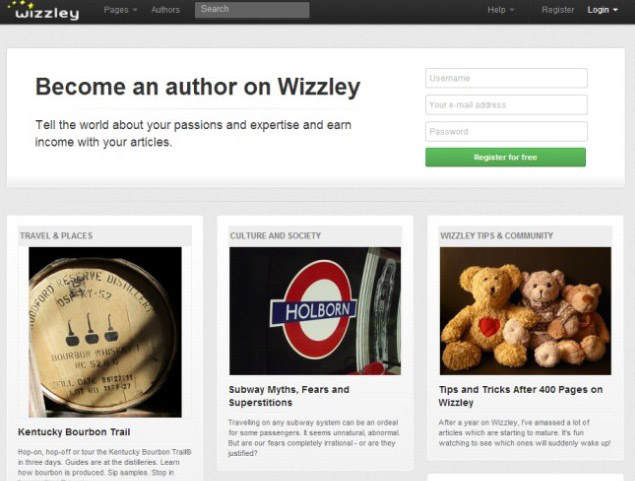The width and height of the screenshot is (635, 481).
Task: Click the Holborn subway sign image
Action: click(x=315, y=311)
